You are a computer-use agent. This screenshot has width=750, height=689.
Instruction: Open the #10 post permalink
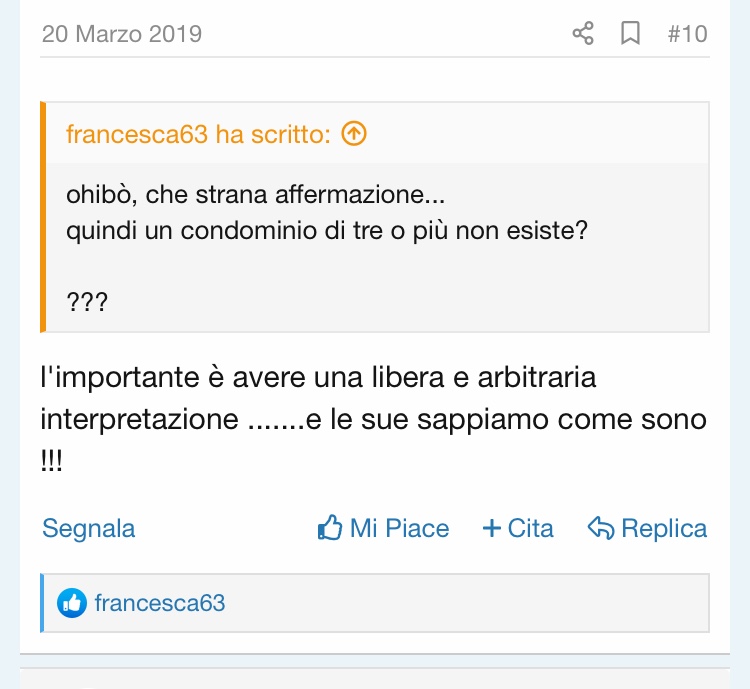pos(687,34)
